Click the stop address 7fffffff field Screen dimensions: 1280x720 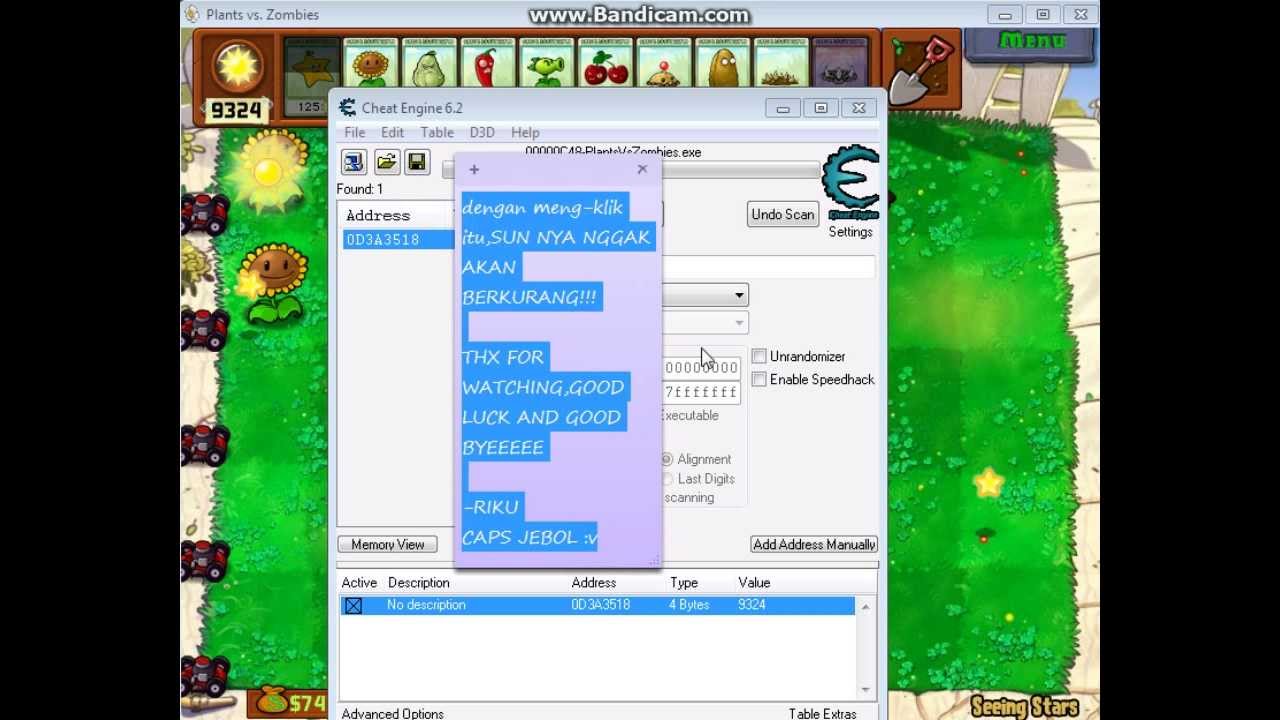point(702,393)
